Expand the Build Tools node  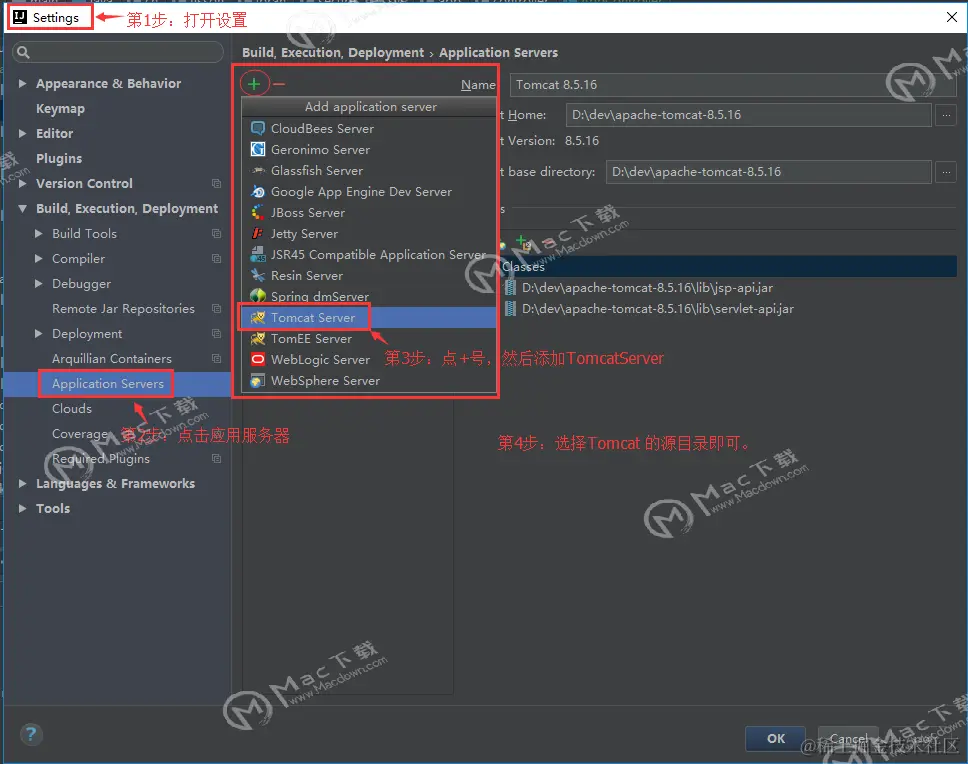click(x=38, y=233)
